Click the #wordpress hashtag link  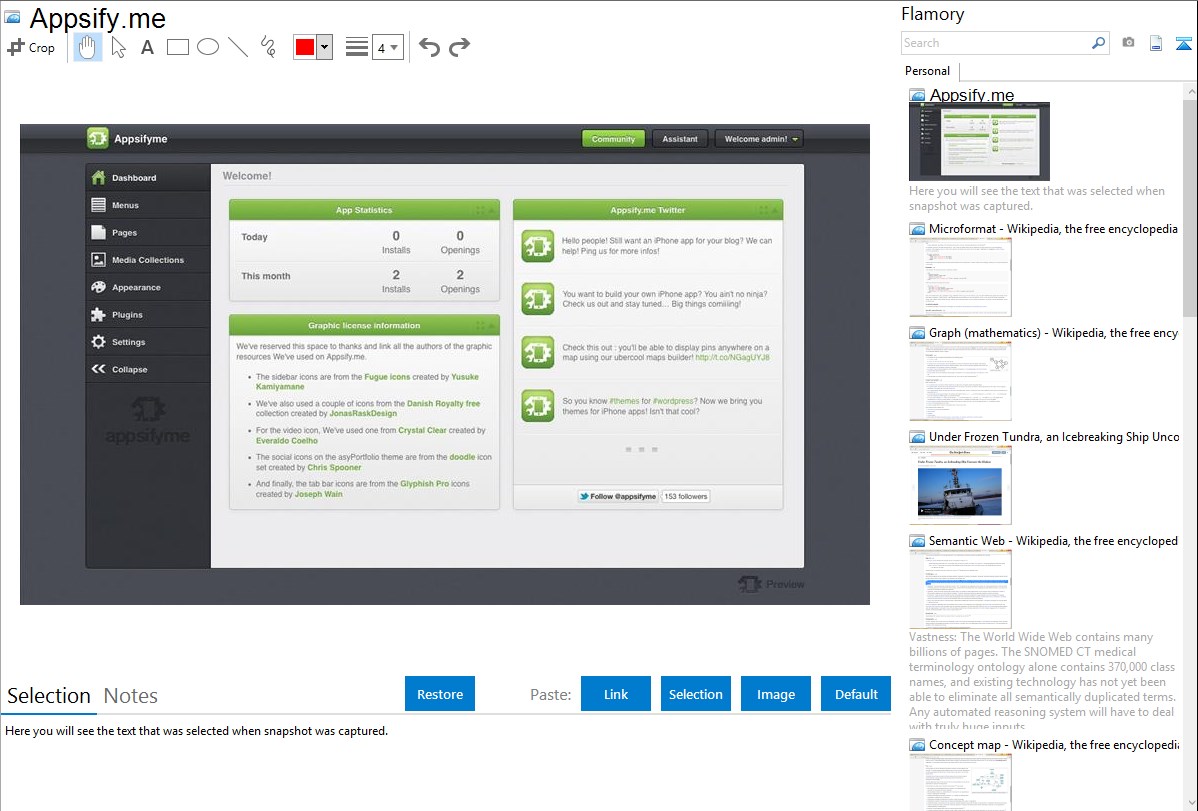point(675,401)
